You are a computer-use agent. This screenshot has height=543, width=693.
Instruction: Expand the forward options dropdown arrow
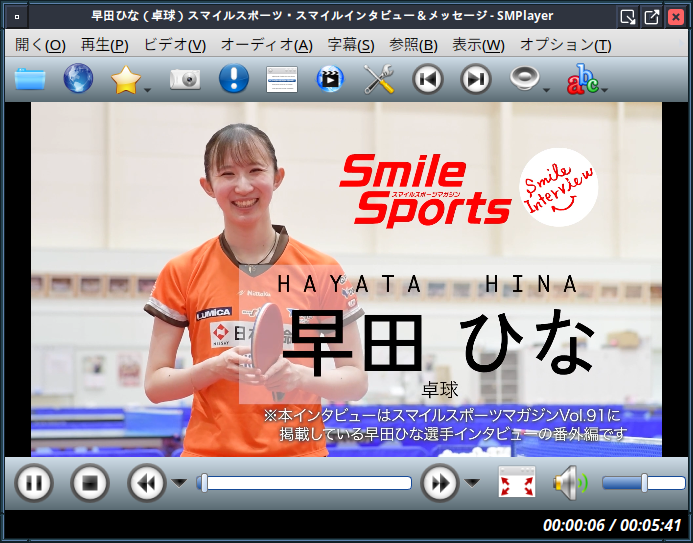pos(472,483)
